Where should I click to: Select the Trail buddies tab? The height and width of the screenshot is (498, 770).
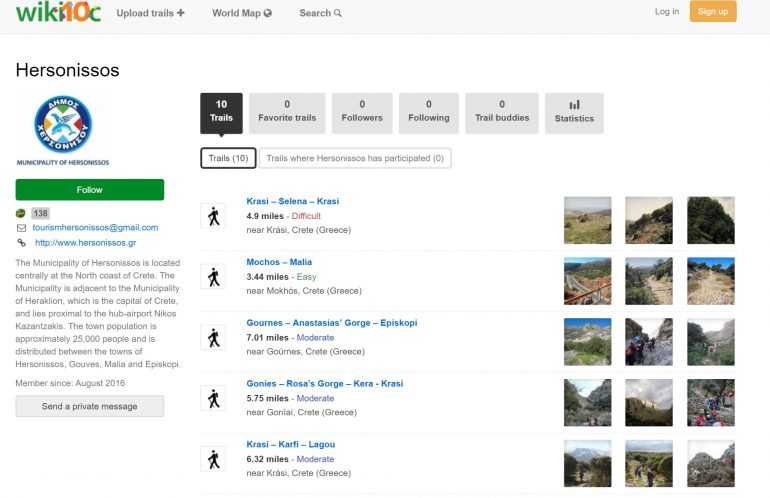pos(501,113)
